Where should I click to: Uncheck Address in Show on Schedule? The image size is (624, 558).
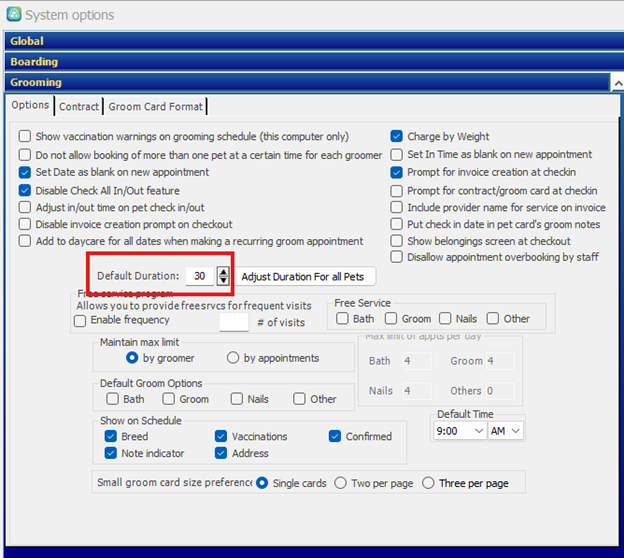[221, 453]
